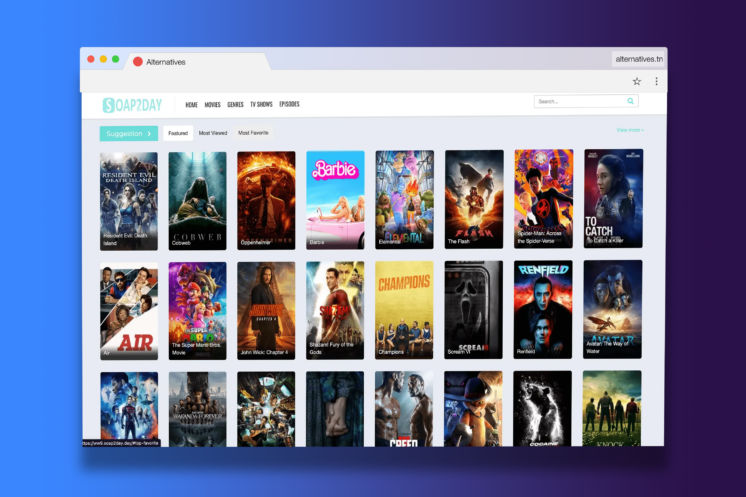746x497 pixels.
Task: Open the Episodes menu item
Action: [289, 104]
